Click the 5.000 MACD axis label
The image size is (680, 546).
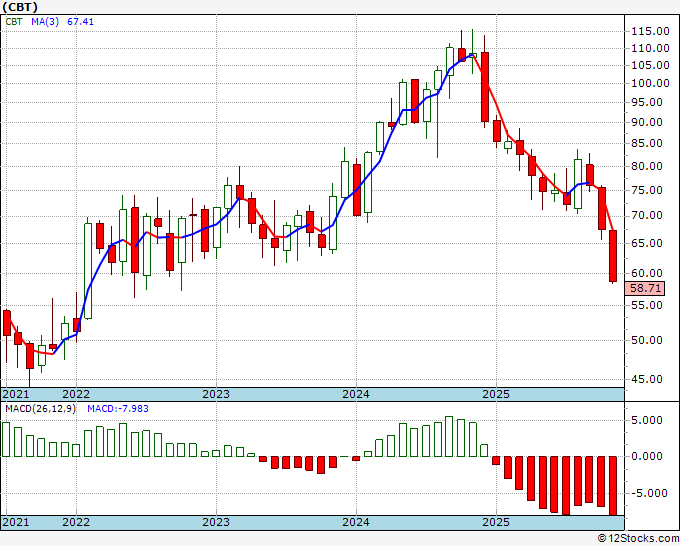647,420
